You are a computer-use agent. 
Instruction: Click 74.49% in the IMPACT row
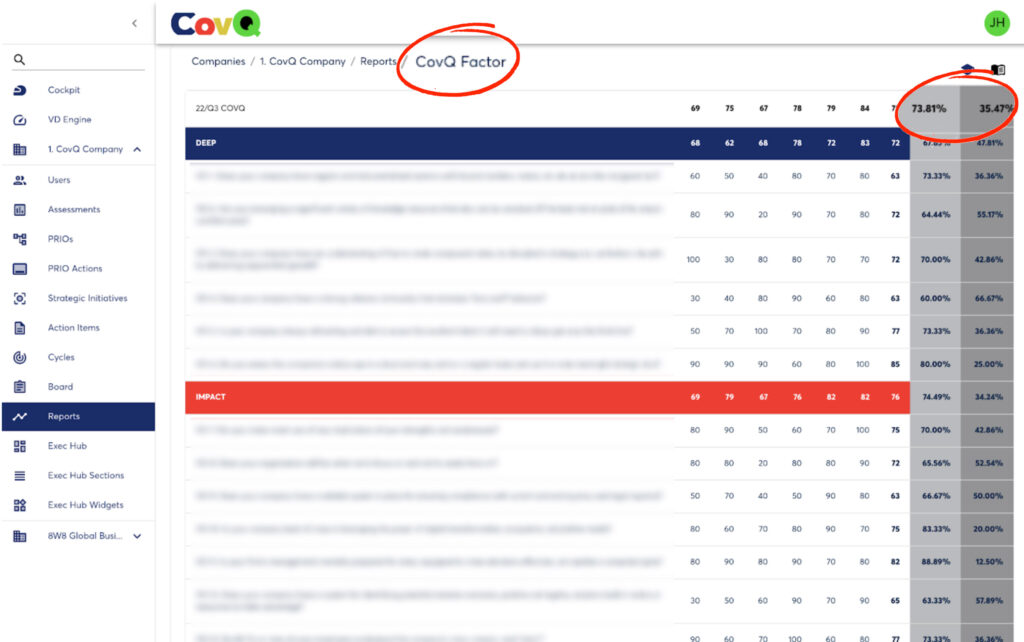tap(935, 397)
